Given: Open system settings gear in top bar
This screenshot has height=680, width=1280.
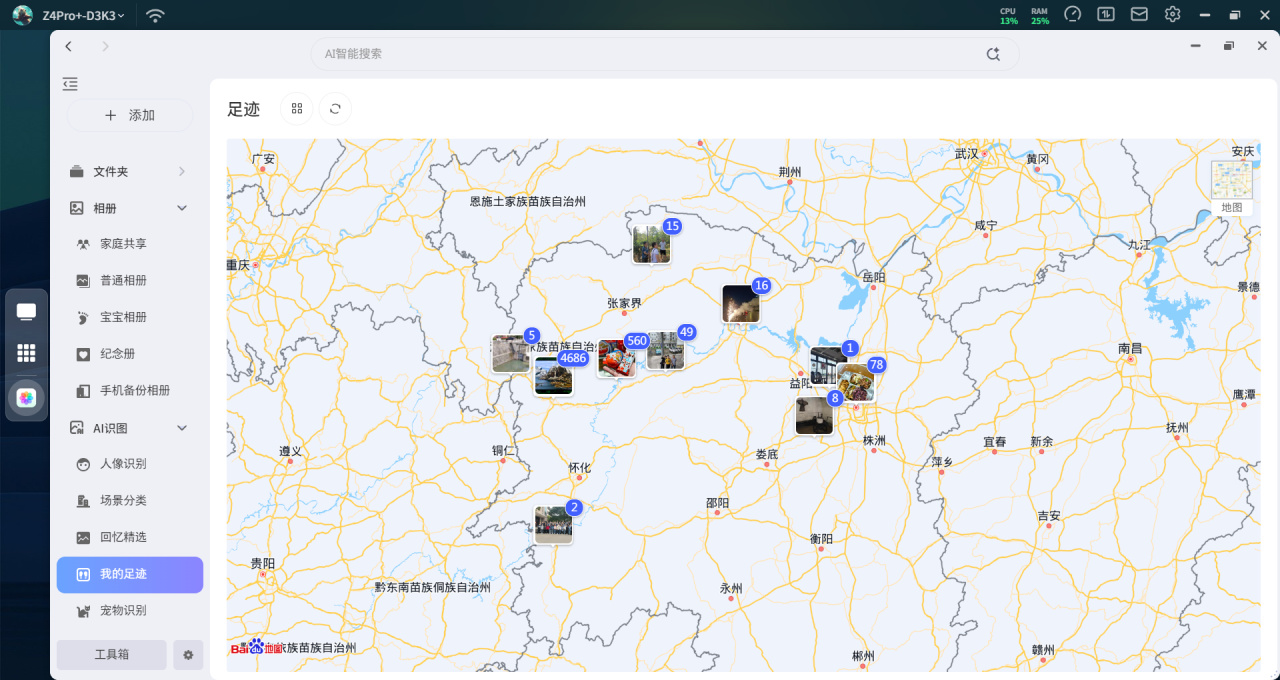Looking at the screenshot, I should coord(1172,14).
